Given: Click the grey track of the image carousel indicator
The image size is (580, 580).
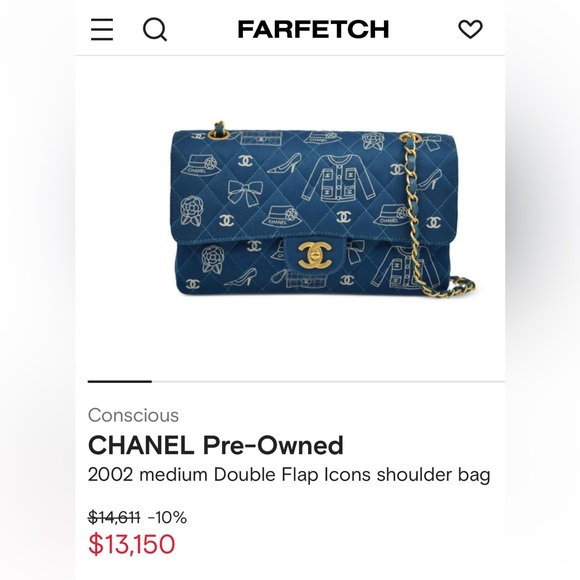Looking at the screenshot, I should click(328, 381).
